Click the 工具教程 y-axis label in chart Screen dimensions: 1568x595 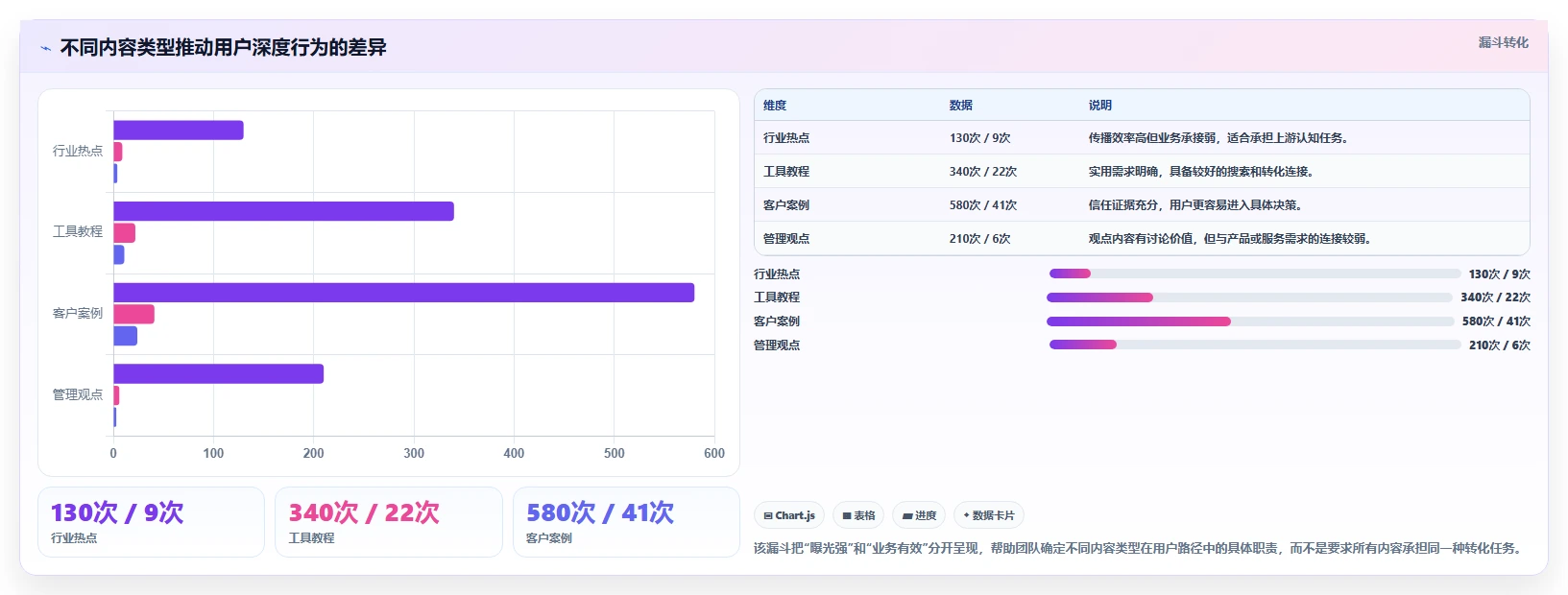click(78, 231)
